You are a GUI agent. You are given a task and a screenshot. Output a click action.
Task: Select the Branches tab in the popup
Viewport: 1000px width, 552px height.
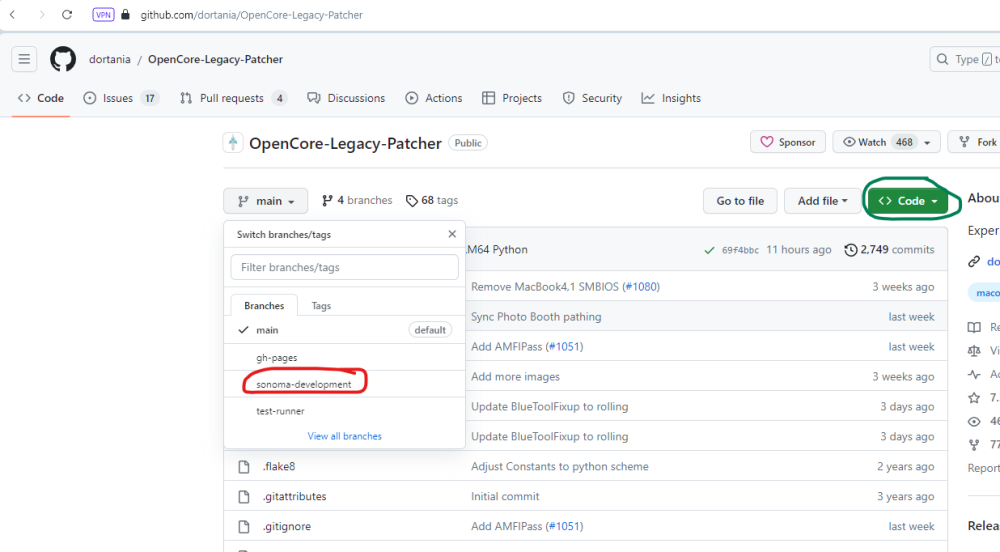264,305
